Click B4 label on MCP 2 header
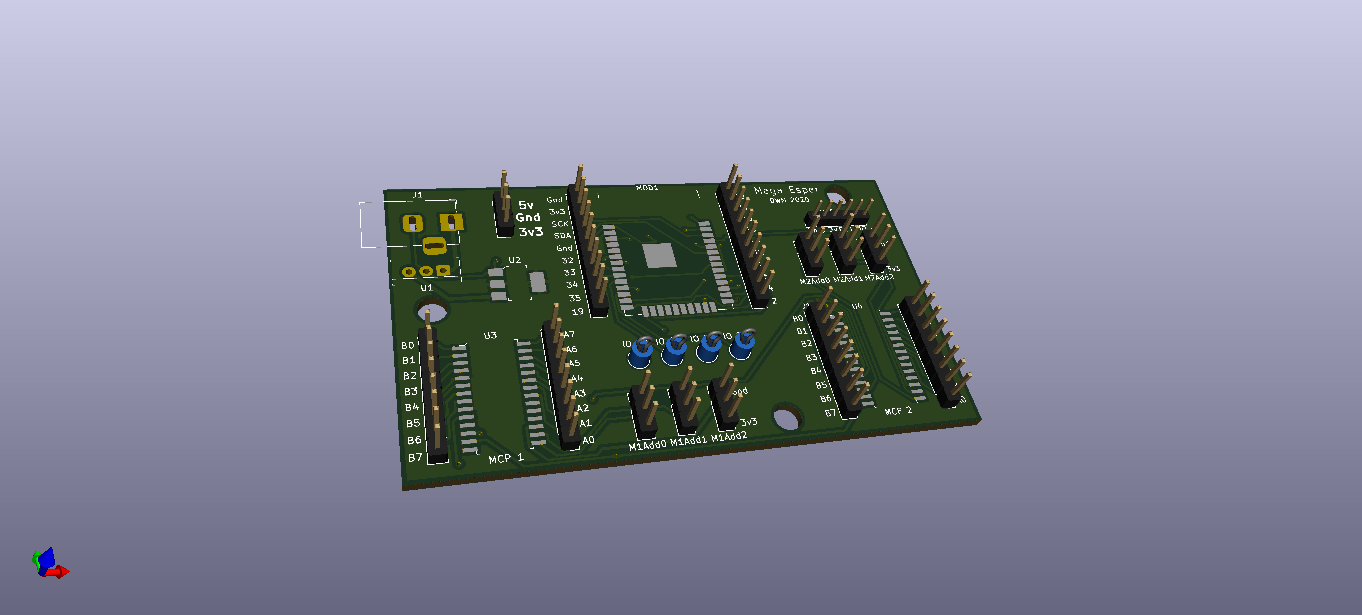The height and width of the screenshot is (615, 1362). pos(815,370)
